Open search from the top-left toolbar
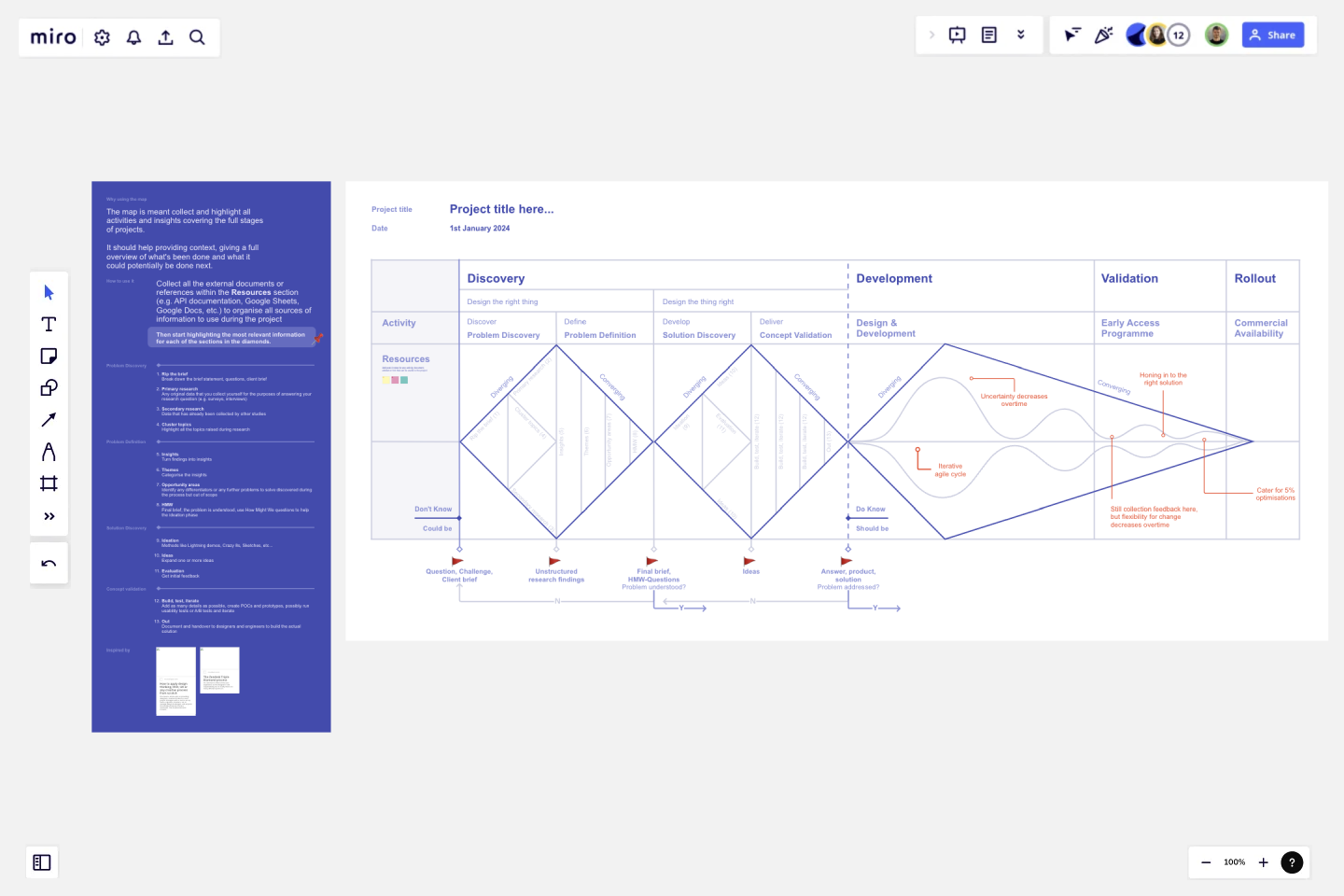 197,37
